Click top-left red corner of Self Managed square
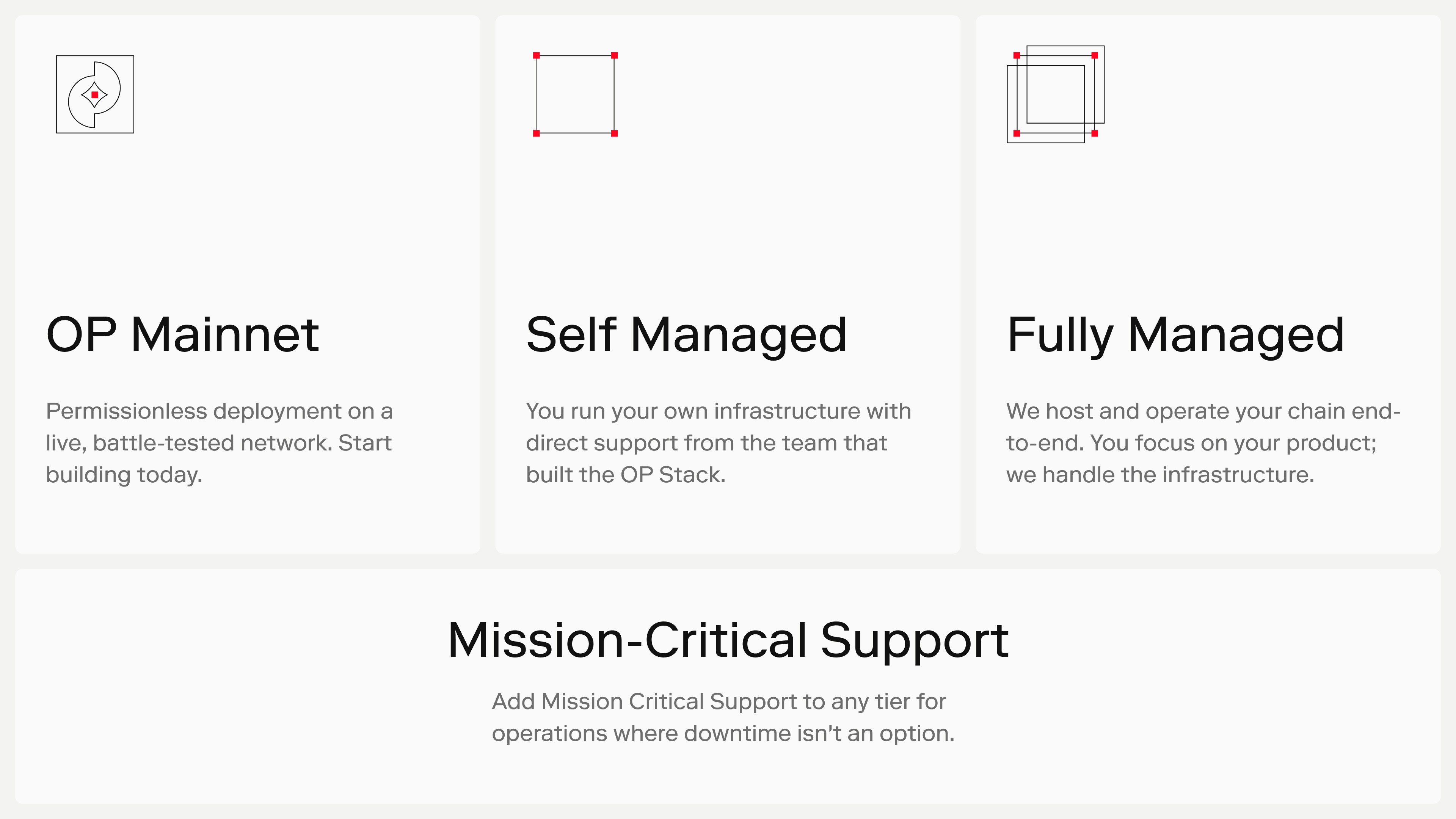The height and width of the screenshot is (819, 1456). [x=537, y=55]
